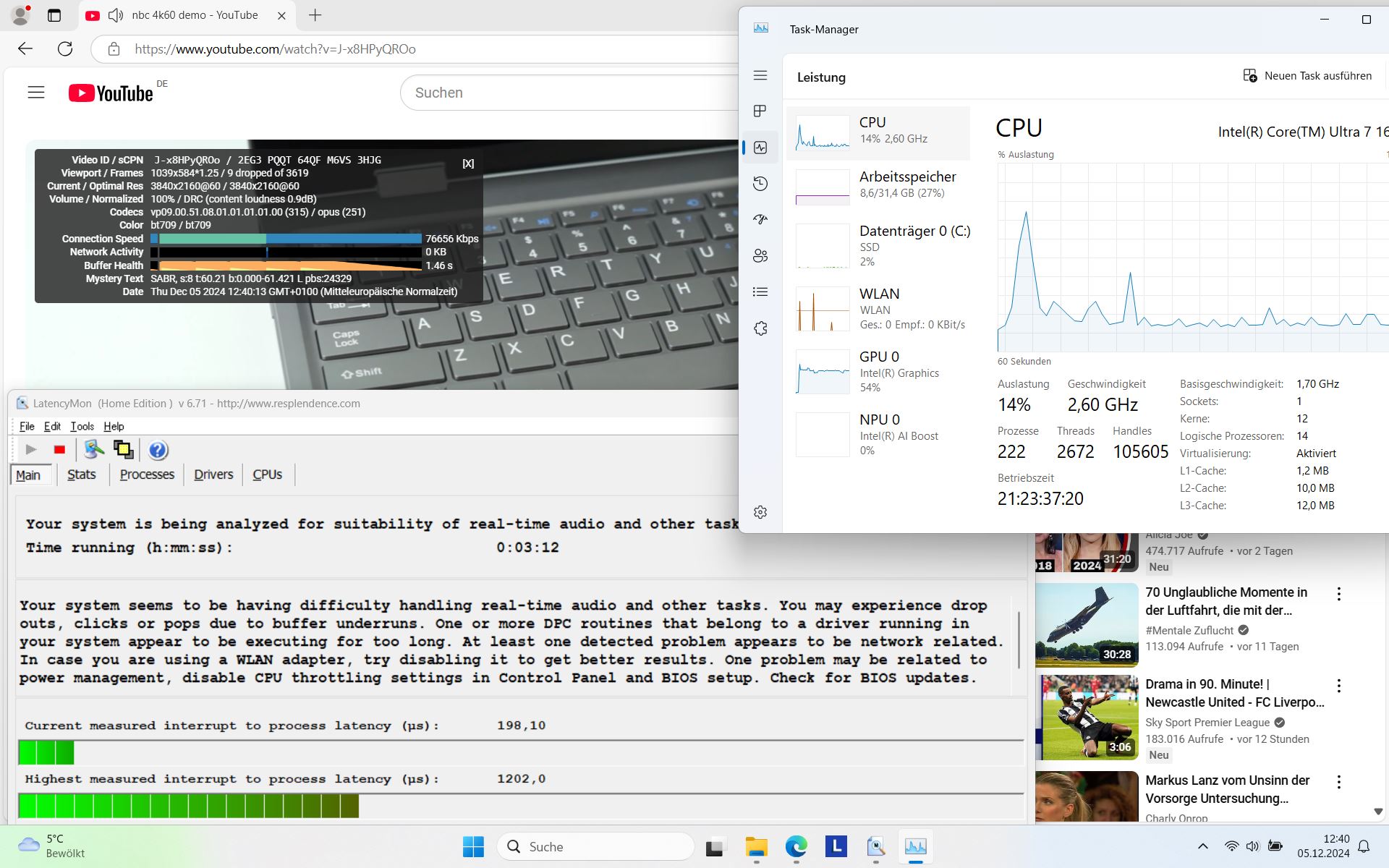Open Task Manager Processes sidebar icon
This screenshot has width=1389, height=868.
(x=760, y=111)
